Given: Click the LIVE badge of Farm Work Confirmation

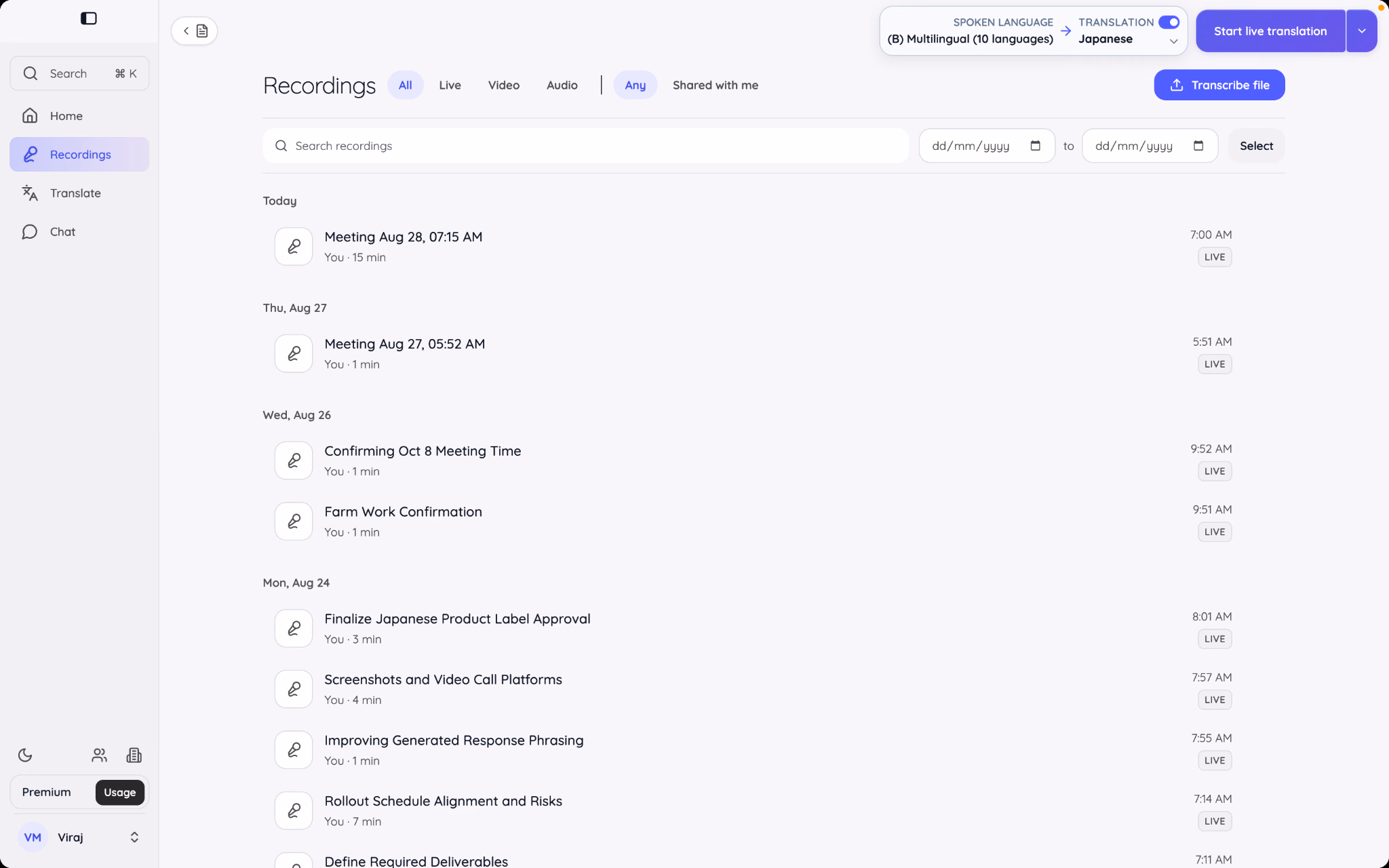Looking at the screenshot, I should [1215, 532].
